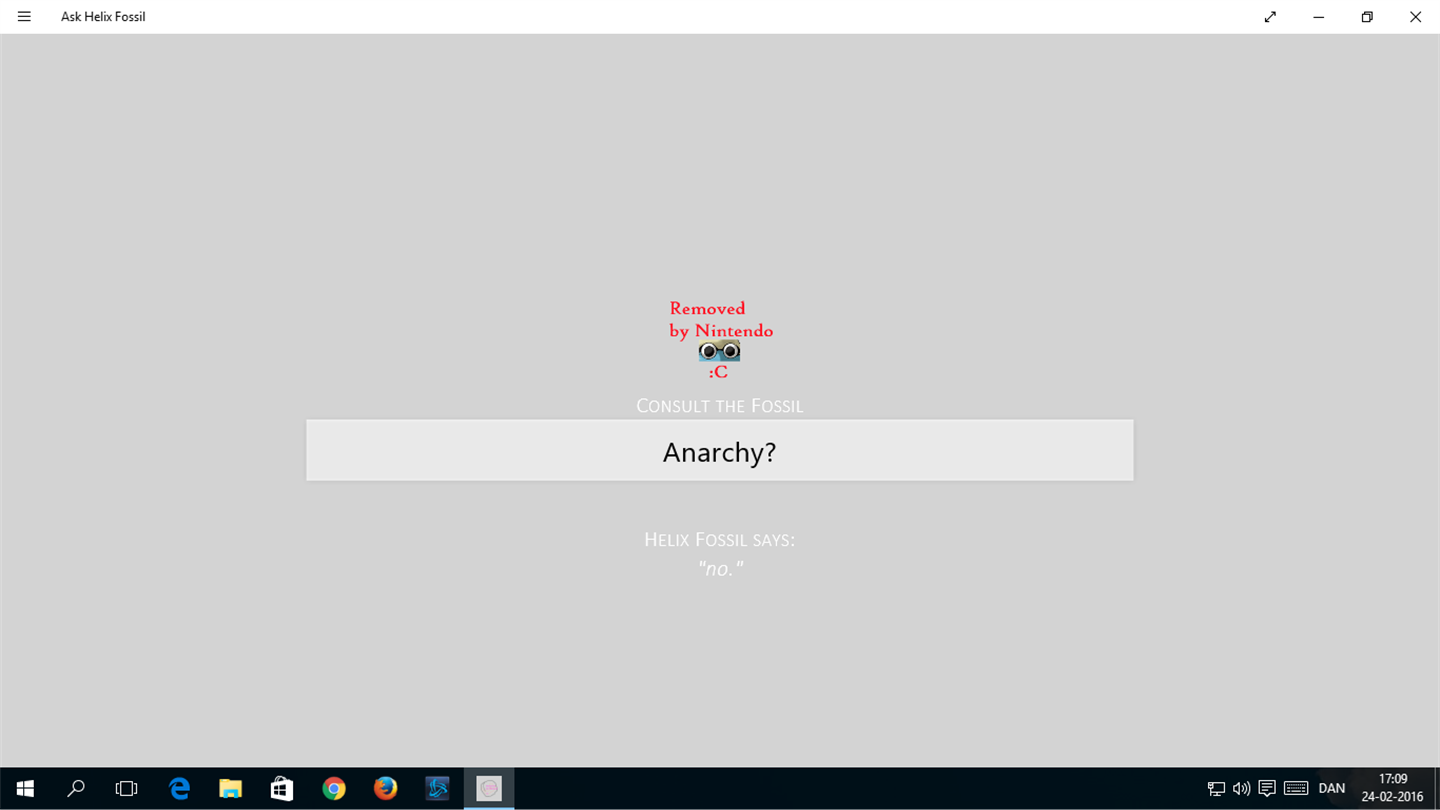
Task: Open the Action Center notifications icon
Action: point(1266,789)
